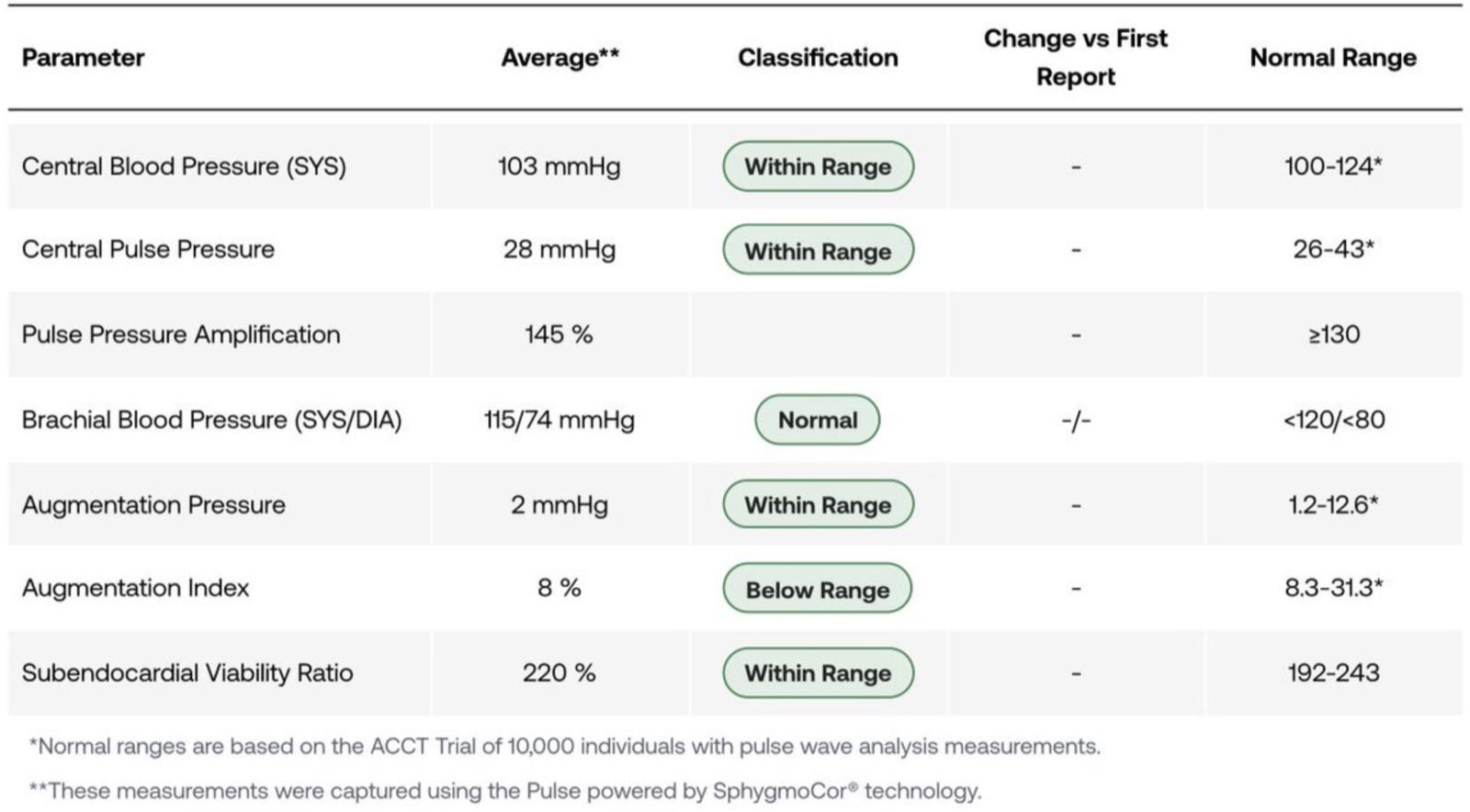Select the Normal Range column header
Image resolution: width=1470 pixels, height=812 pixels.
(x=1333, y=58)
